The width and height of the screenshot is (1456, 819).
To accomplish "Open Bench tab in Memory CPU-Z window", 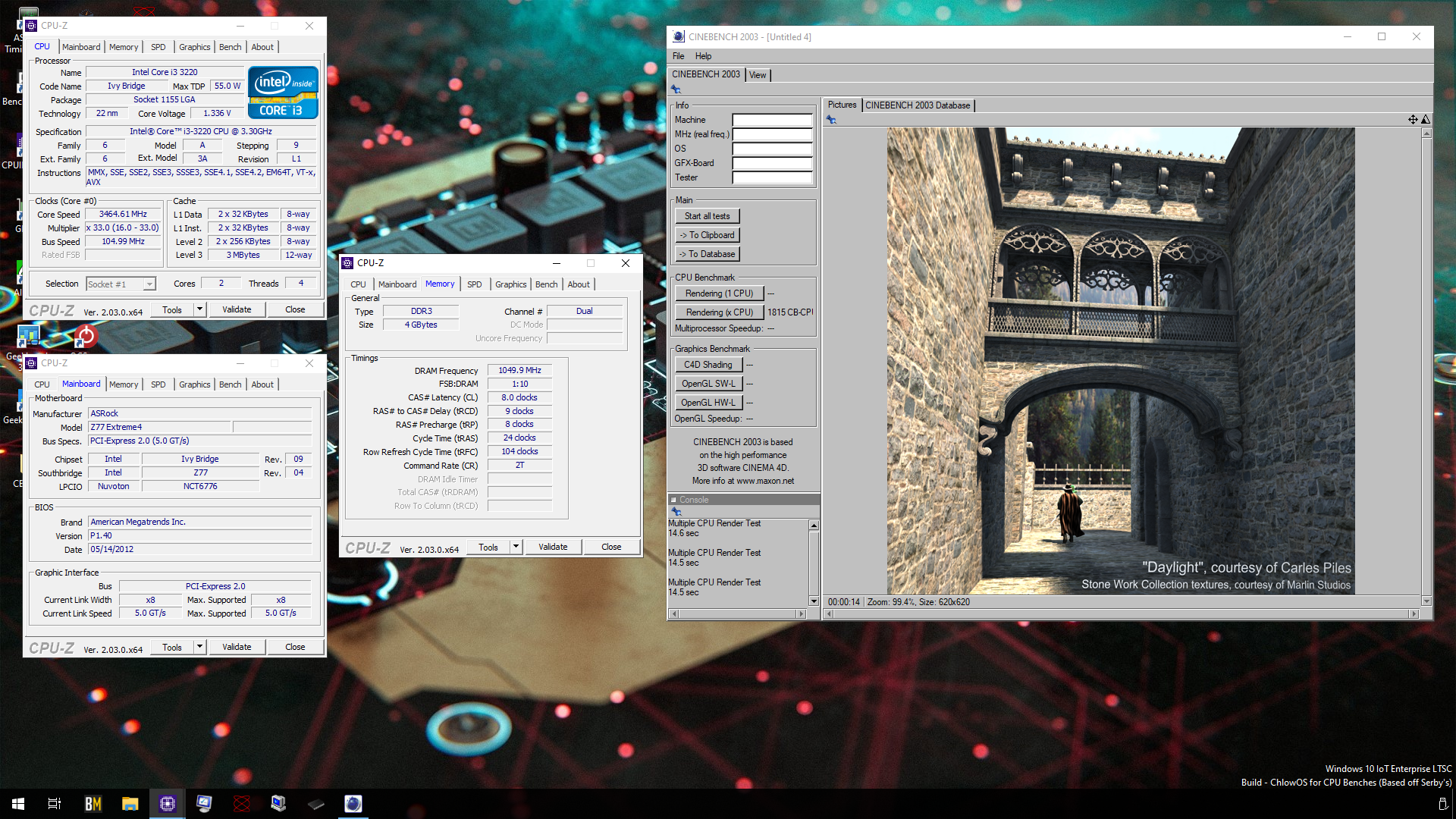I will point(546,284).
